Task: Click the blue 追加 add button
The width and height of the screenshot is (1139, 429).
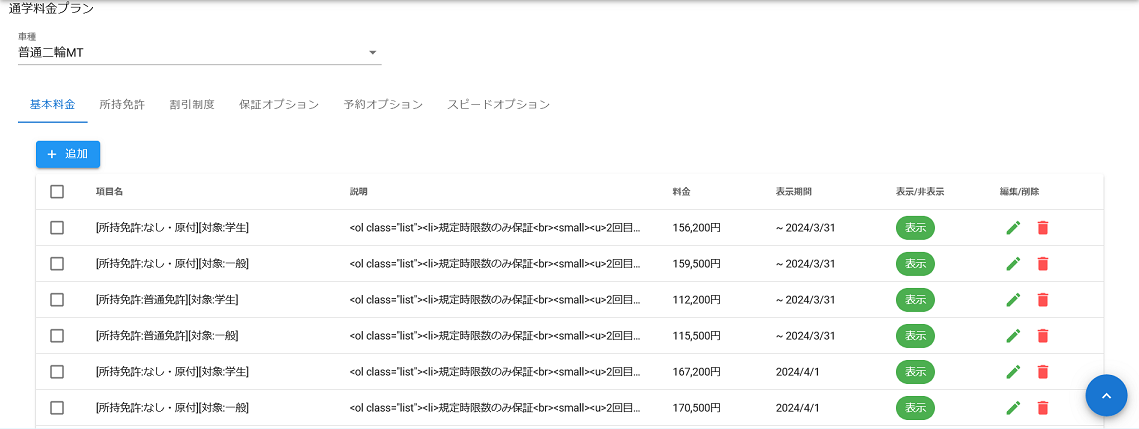Action: (68, 154)
